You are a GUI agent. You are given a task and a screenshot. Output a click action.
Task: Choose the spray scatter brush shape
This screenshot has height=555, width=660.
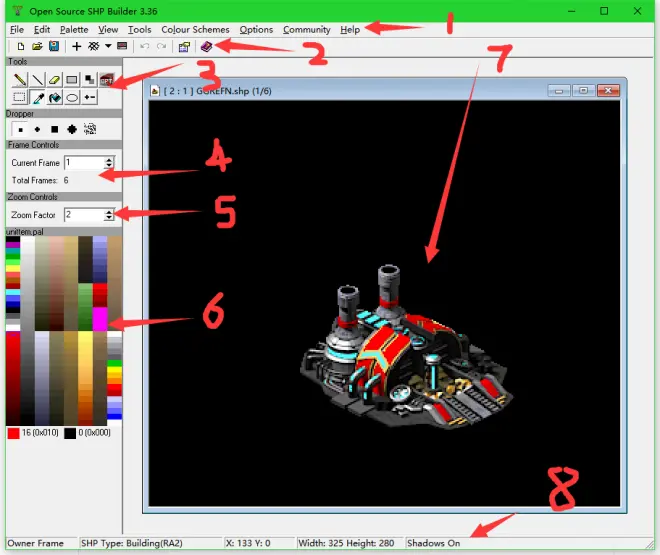(90, 129)
